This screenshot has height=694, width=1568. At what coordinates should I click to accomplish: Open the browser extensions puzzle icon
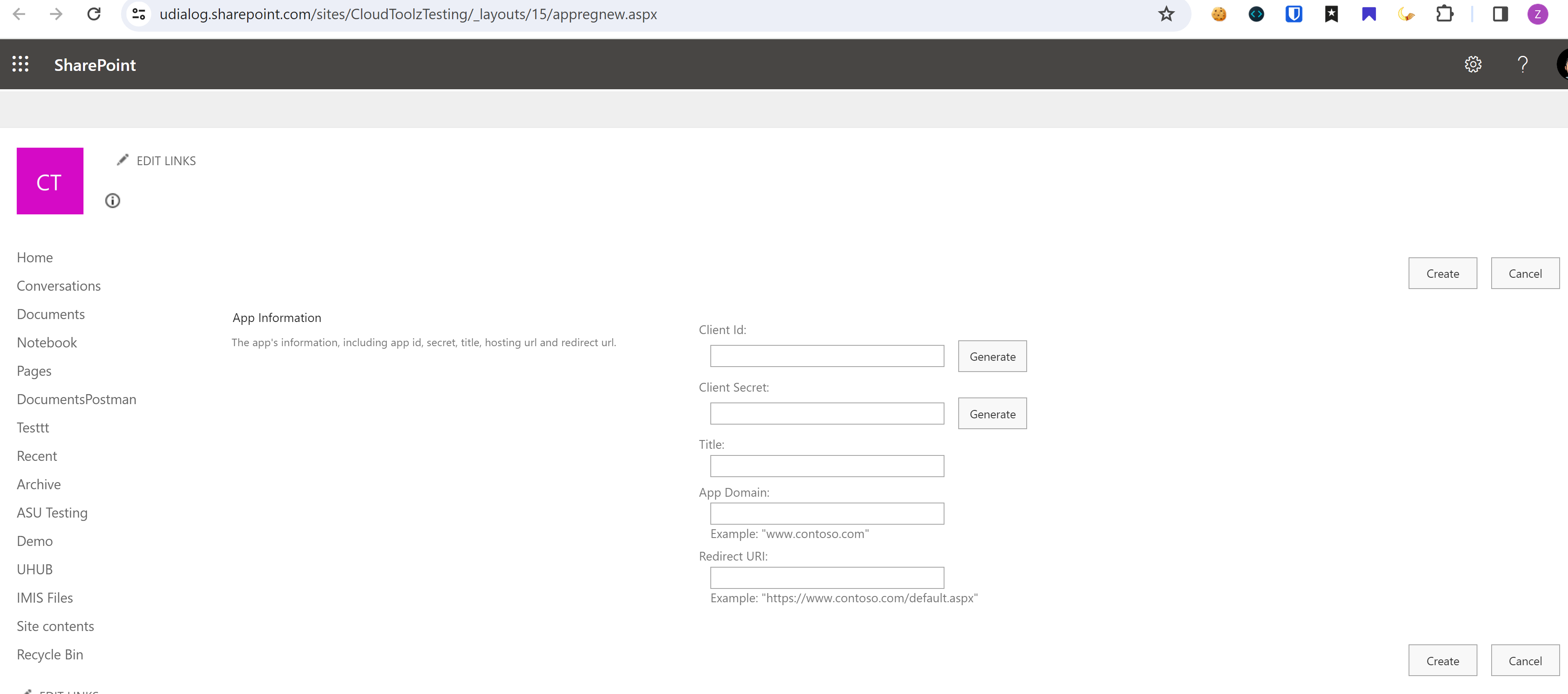(x=1444, y=14)
